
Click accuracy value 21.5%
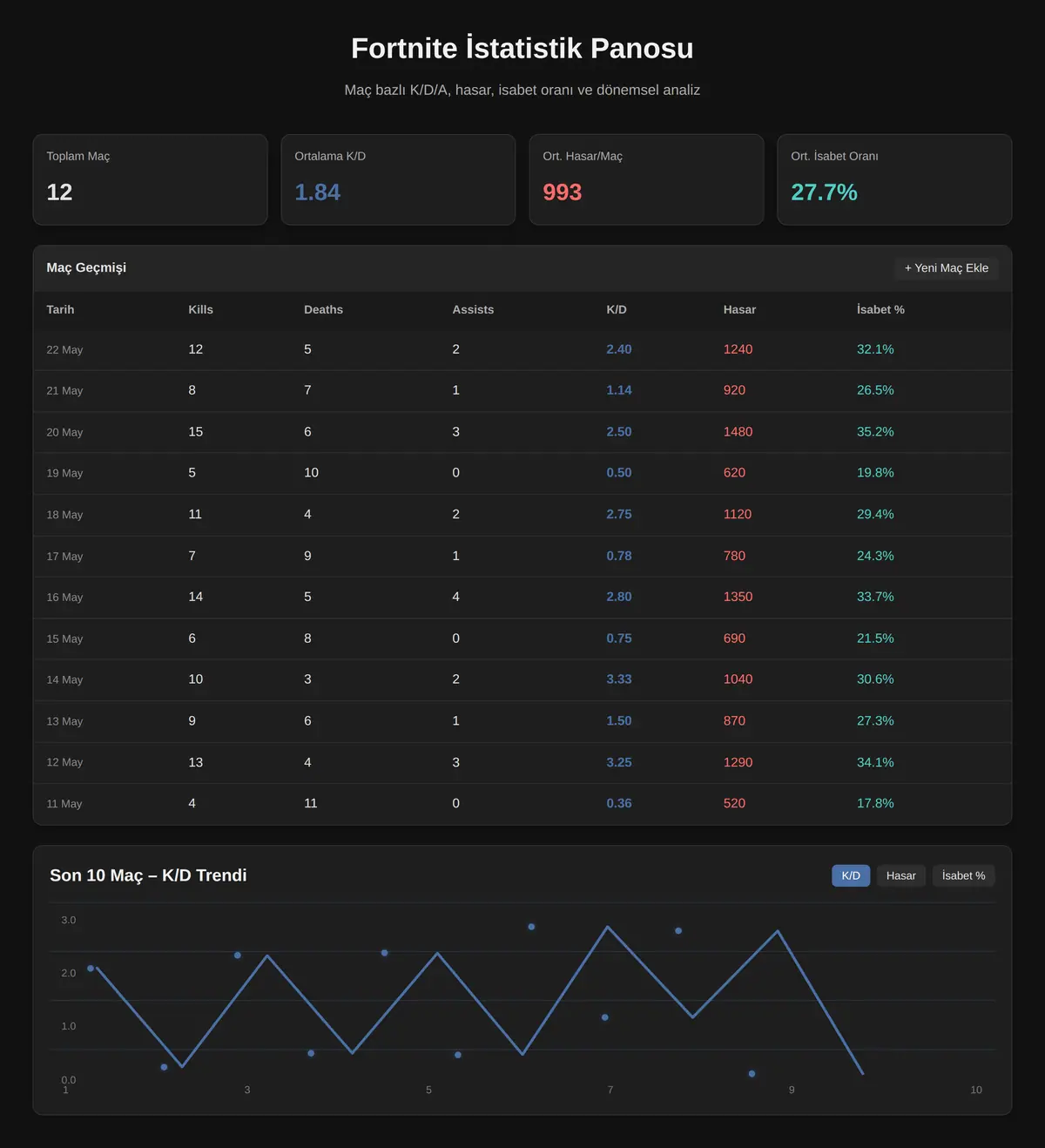[x=875, y=638]
